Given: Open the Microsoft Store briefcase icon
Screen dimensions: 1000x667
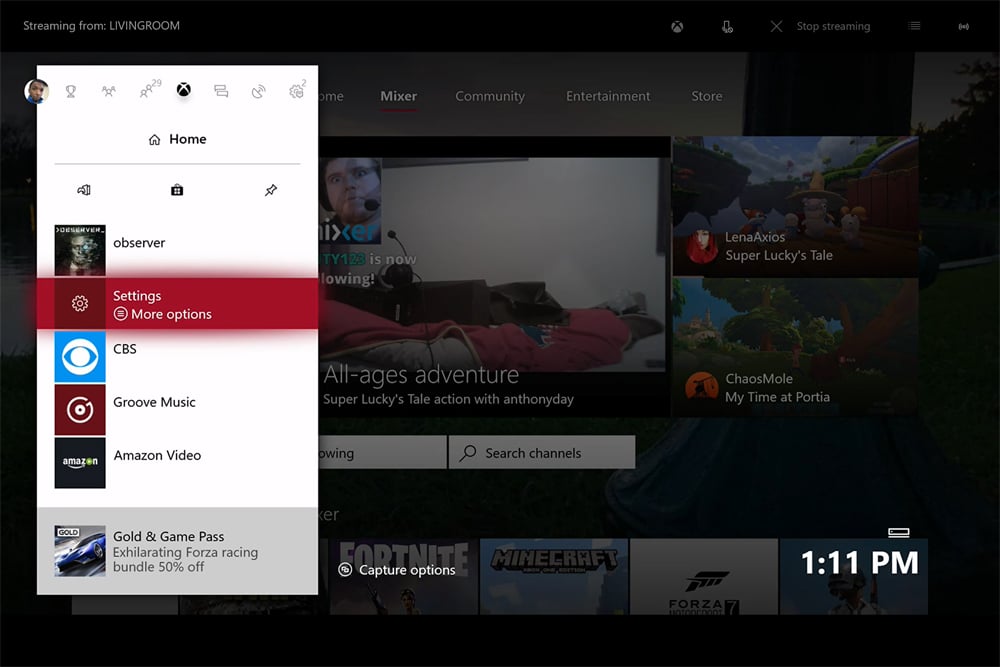Looking at the screenshot, I should [177, 190].
